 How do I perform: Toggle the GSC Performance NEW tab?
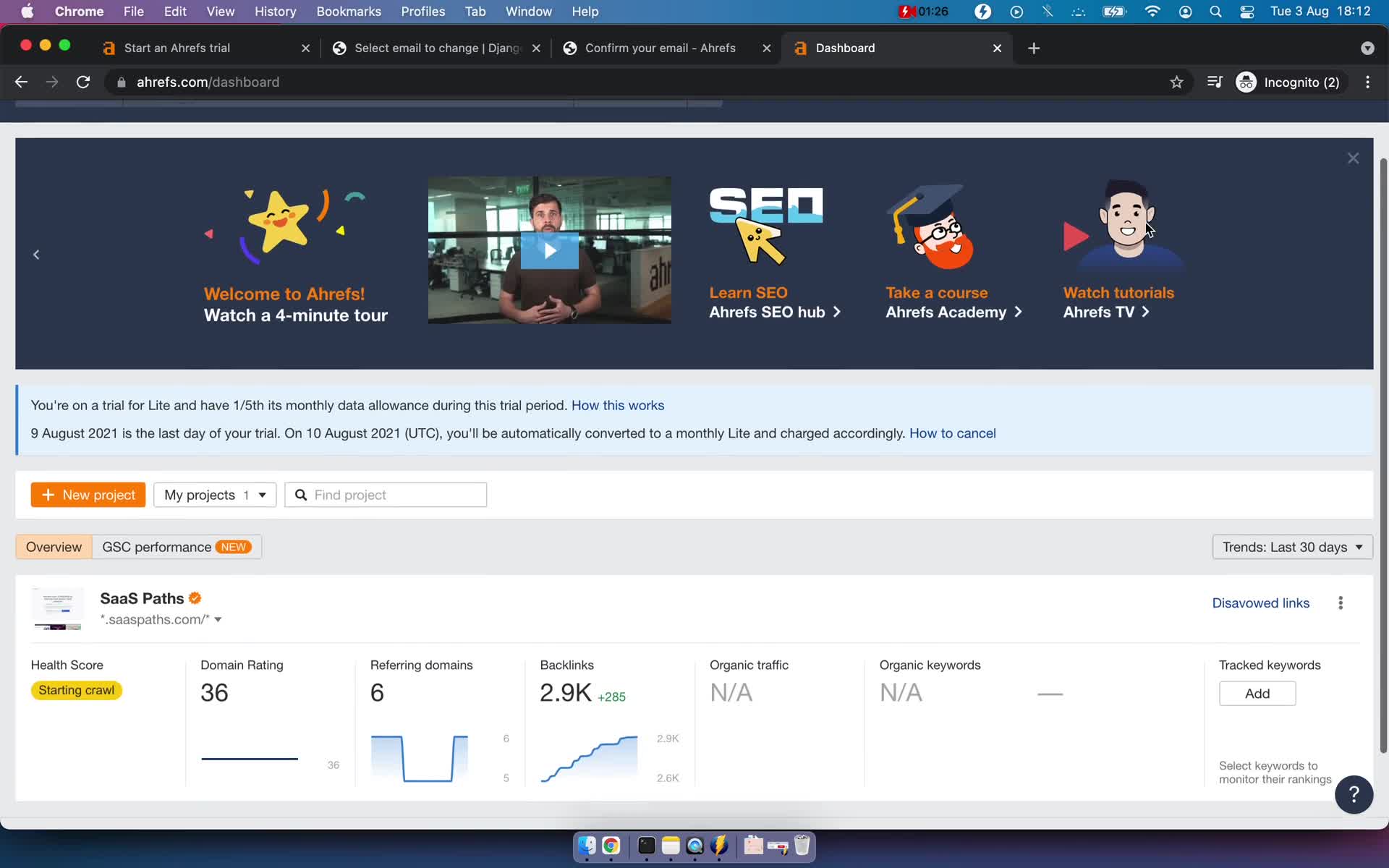[175, 547]
